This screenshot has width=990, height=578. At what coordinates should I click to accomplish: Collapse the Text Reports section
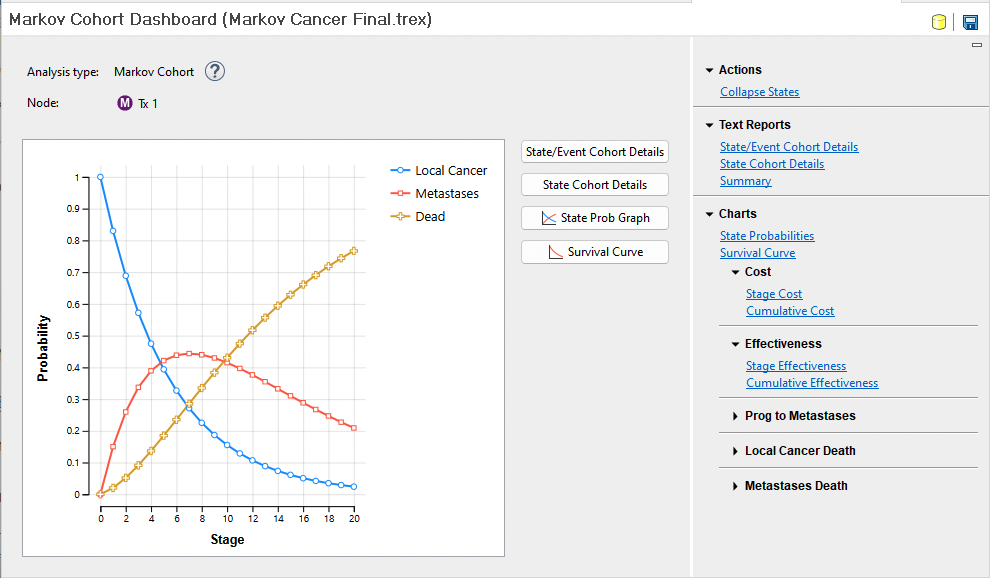click(x=710, y=124)
